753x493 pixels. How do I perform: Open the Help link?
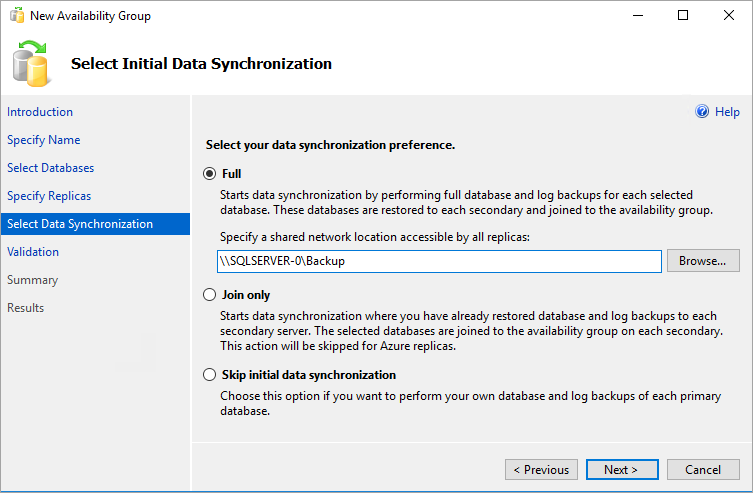click(727, 112)
